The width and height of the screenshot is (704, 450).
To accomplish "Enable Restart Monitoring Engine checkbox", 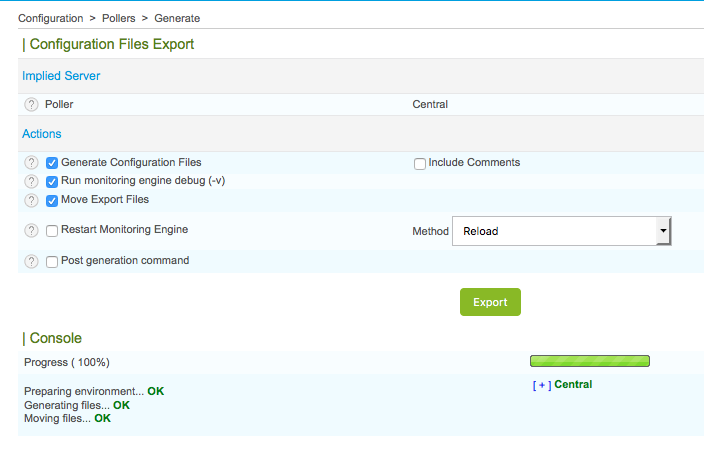I will 52,231.
